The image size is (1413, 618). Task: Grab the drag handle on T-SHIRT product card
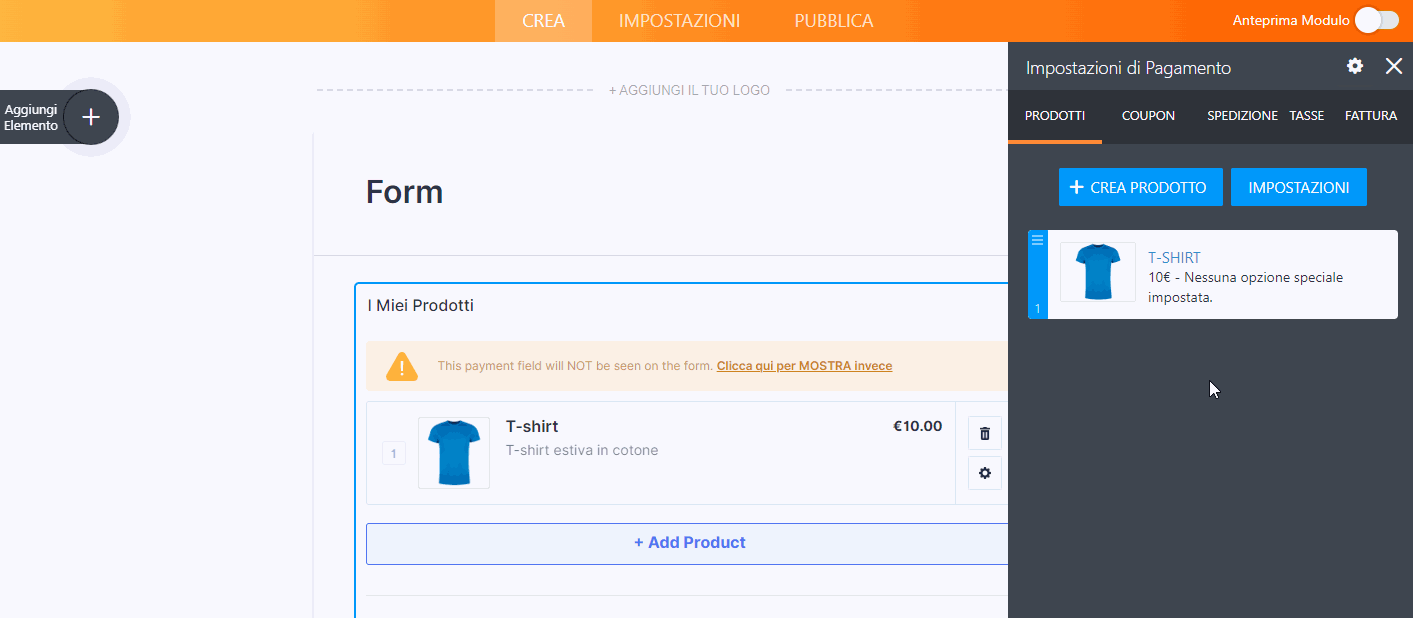[x=1037, y=240]
